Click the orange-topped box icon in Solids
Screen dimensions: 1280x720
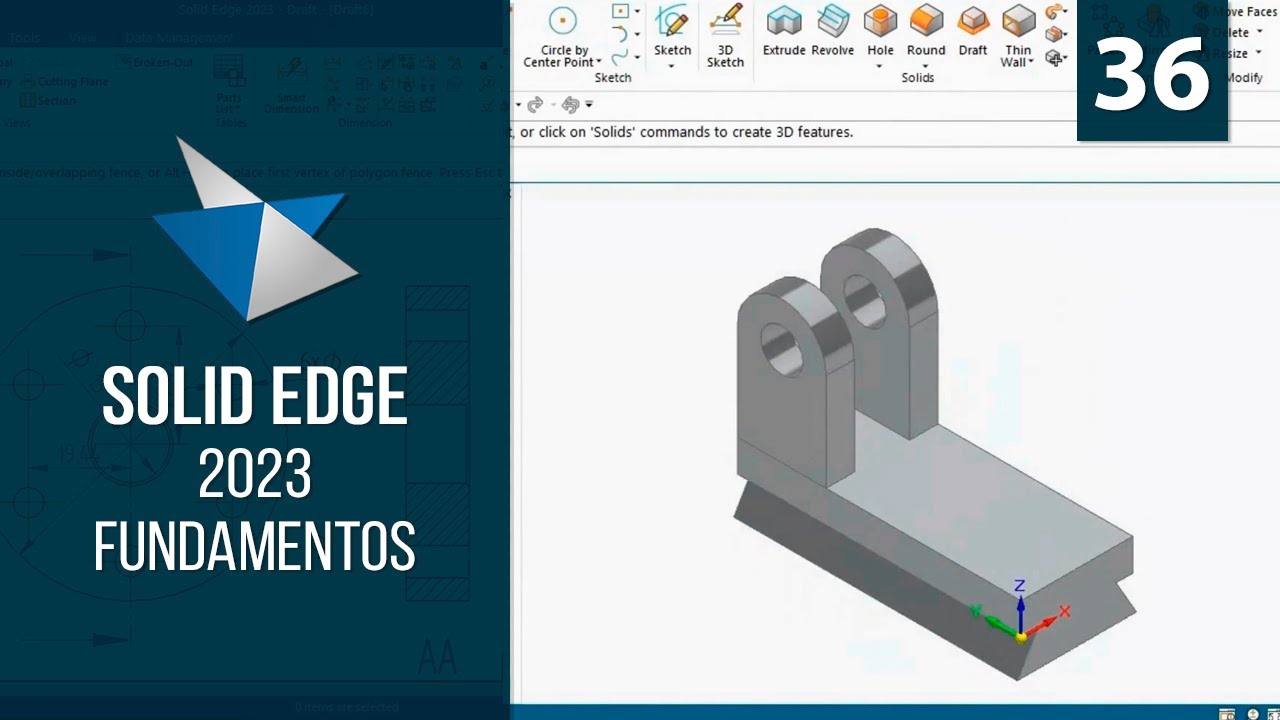pos(1053,35)
